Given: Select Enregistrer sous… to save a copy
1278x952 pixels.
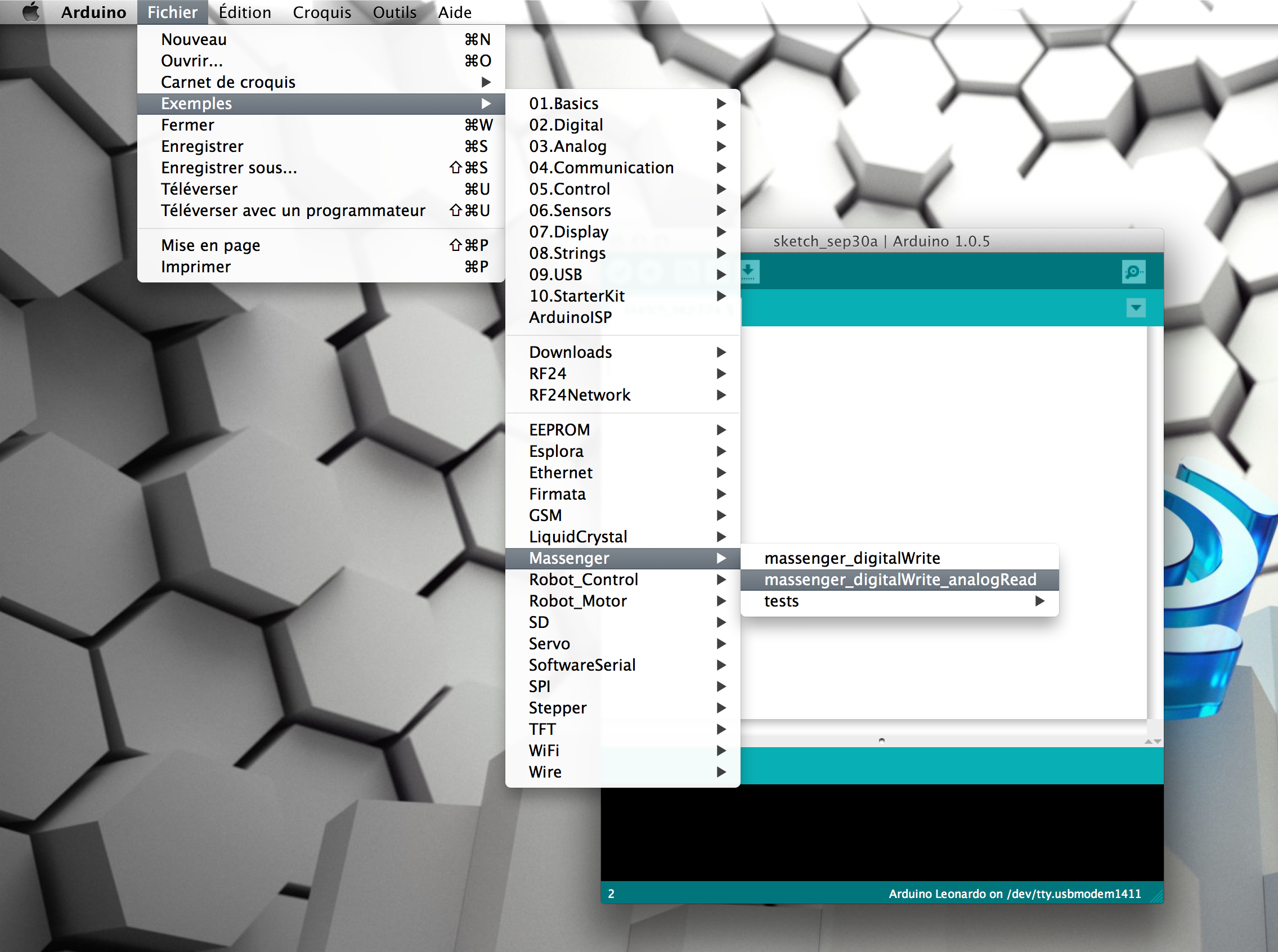Looking at the screenshot, I should [x=229, y=168].
